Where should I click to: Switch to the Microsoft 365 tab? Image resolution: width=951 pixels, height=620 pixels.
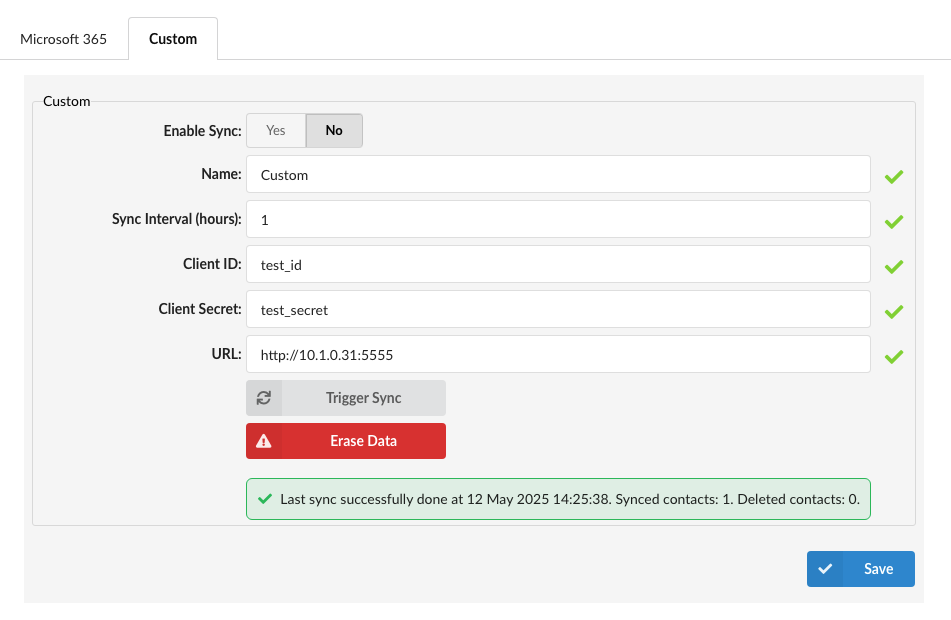tap(64, 39)
